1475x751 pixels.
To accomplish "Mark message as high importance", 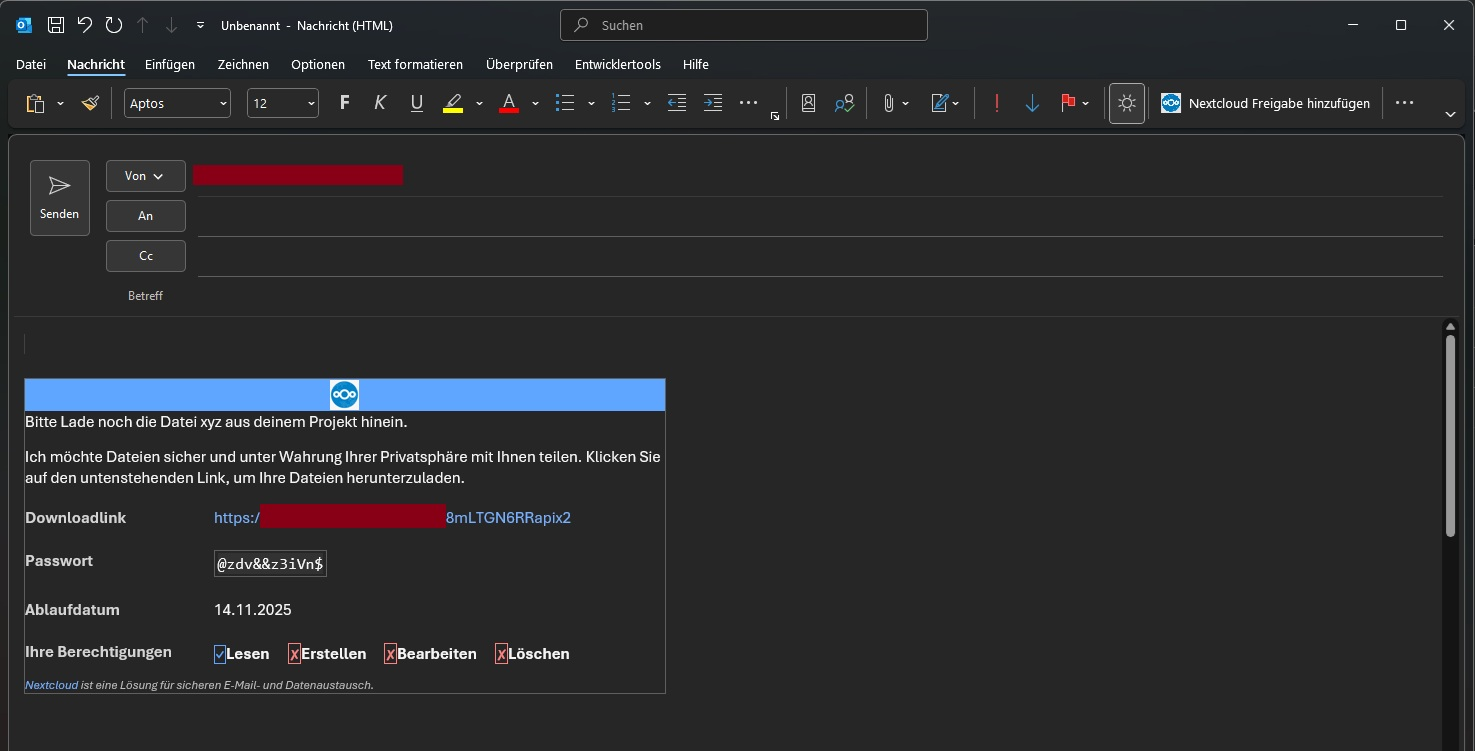I will [x=996, y=103].
